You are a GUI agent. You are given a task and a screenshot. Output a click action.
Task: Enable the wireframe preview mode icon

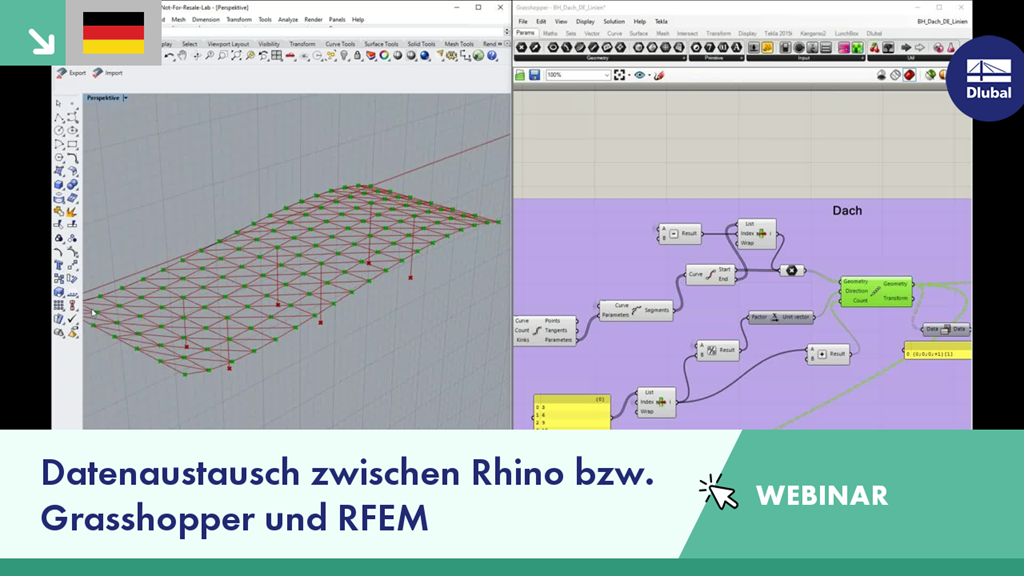point(895,75)
